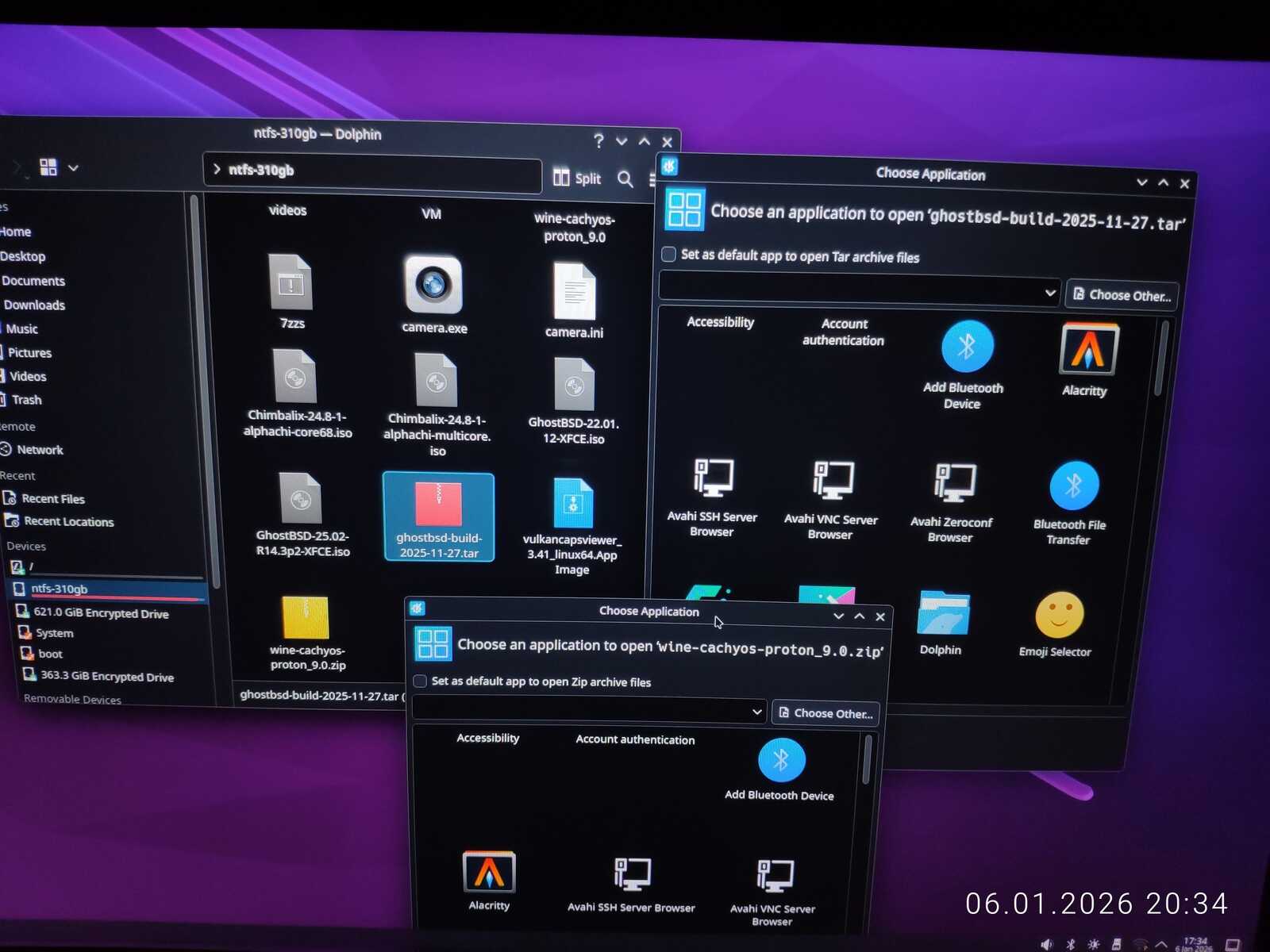This screenshot has width=1270, height=952.
Task: Click the zip dialog application list scrollbar
Action: tap(868, 759)
